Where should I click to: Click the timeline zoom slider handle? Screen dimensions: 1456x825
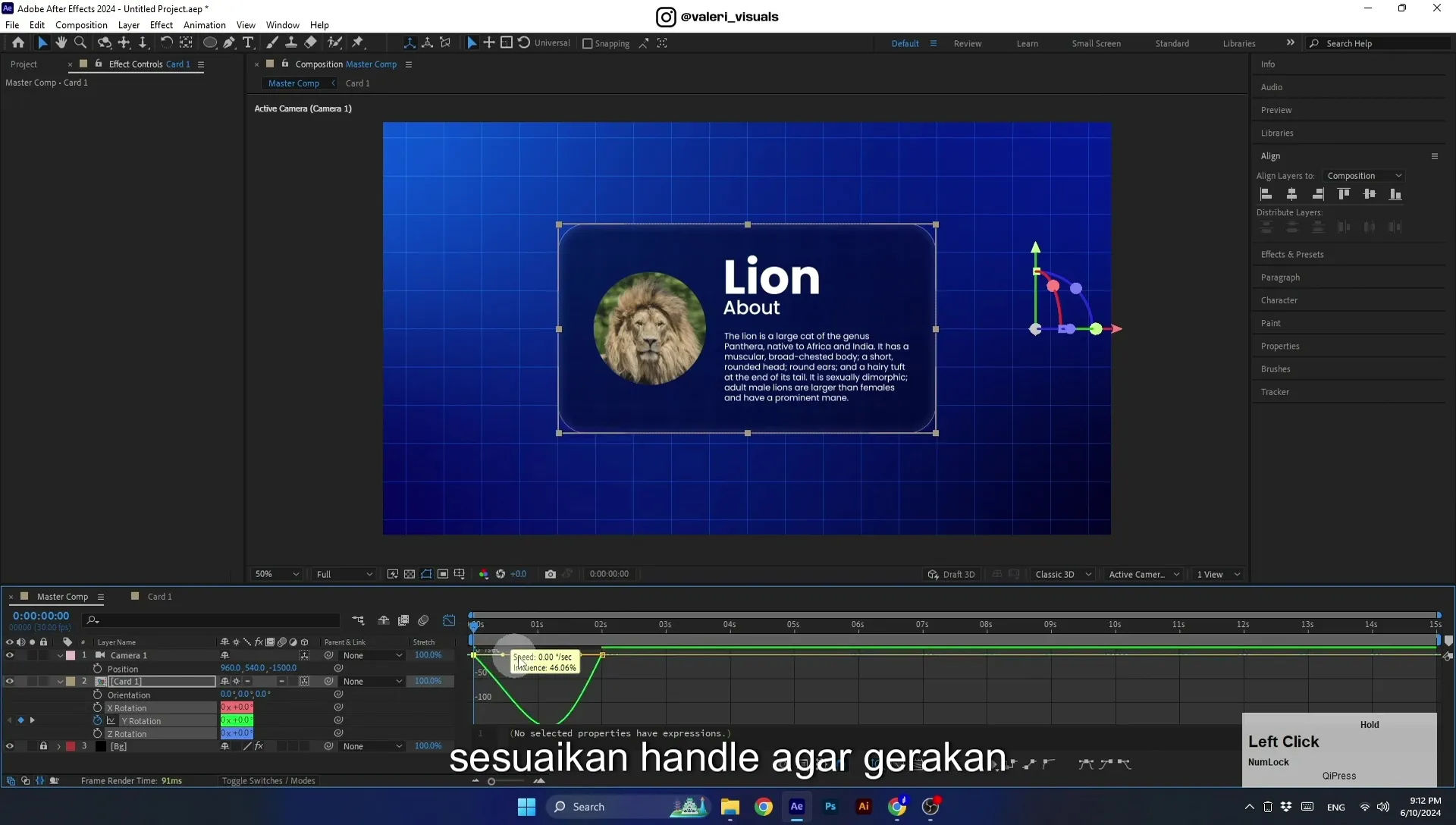point(491,781)
